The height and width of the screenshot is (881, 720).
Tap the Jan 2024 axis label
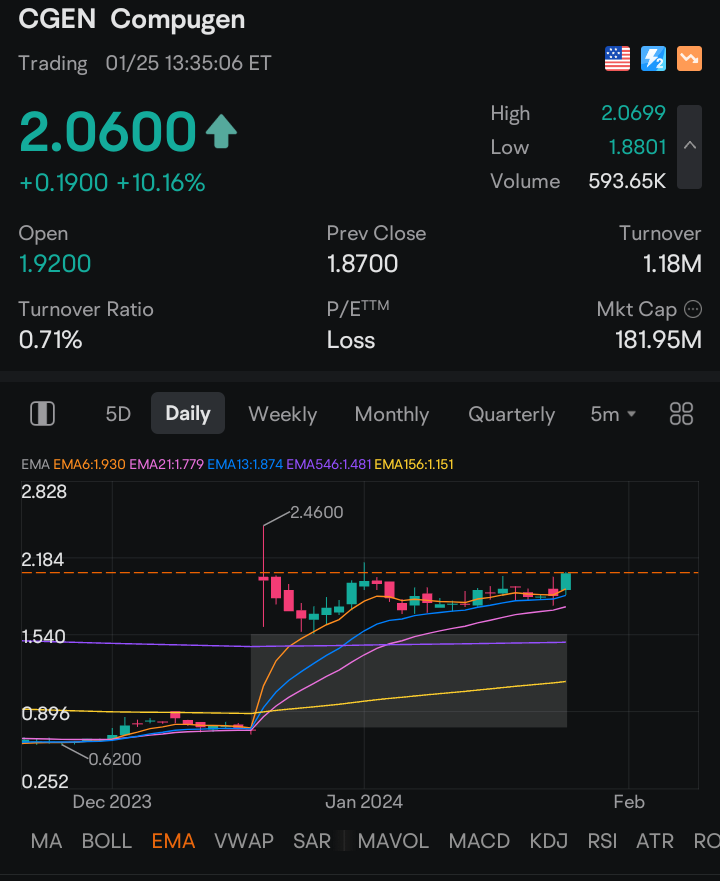[x=364, y=802]
